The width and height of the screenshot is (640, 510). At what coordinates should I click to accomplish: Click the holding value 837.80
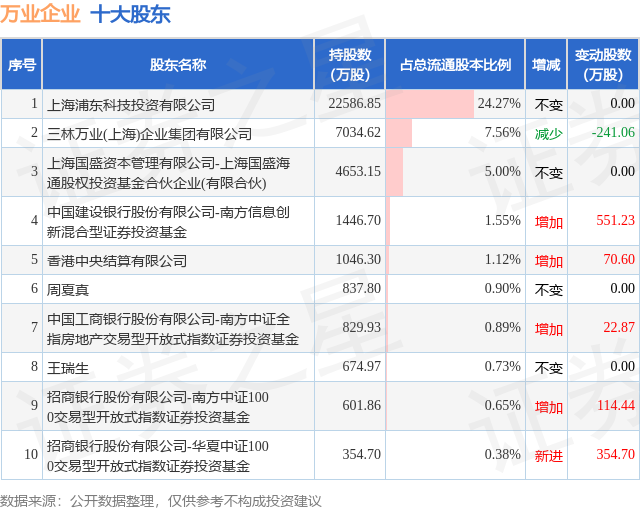[361, 288]
